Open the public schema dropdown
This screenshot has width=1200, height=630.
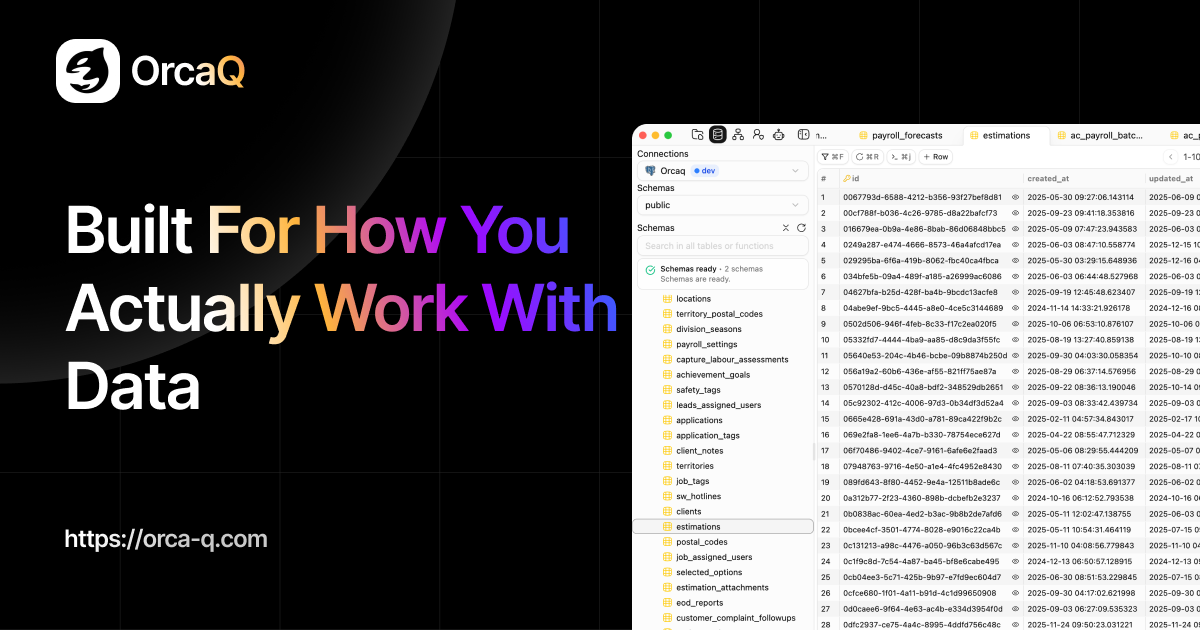pyautogui.click(x=723, y=205)
